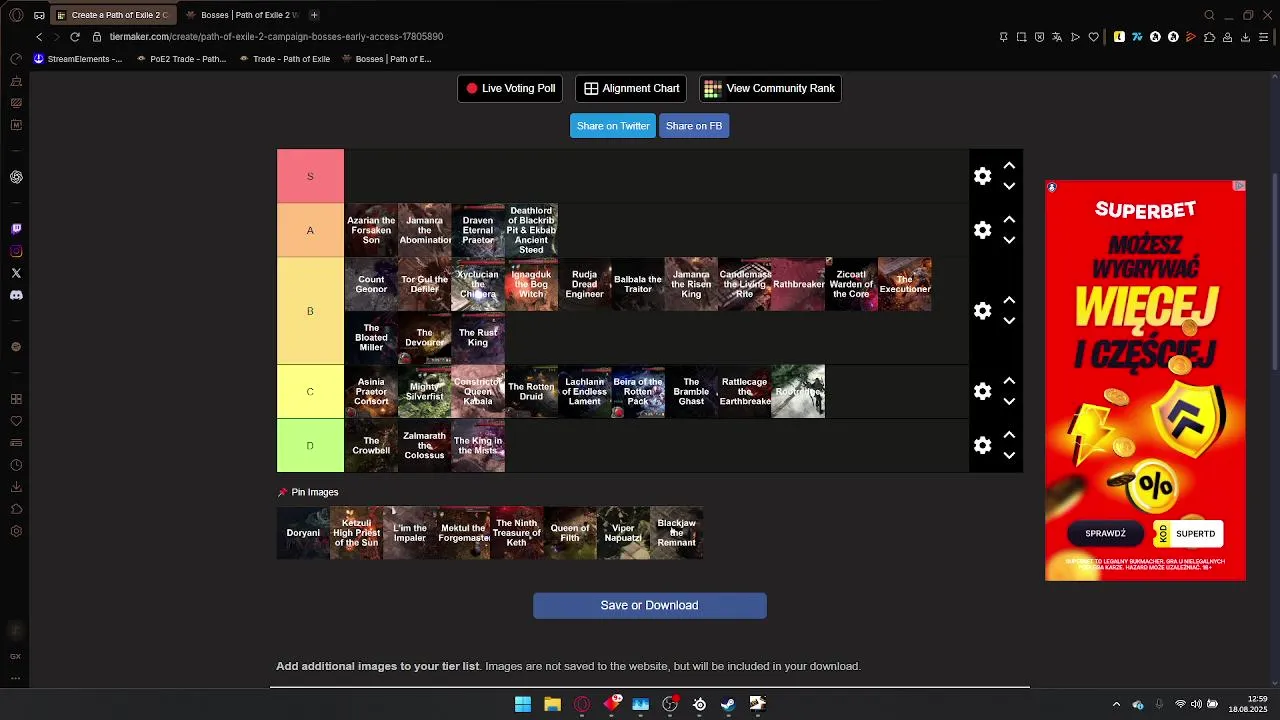Open settings gear for B tier row
The height and width of the screenshot is (720, 1280).
[x=982, y=311]
